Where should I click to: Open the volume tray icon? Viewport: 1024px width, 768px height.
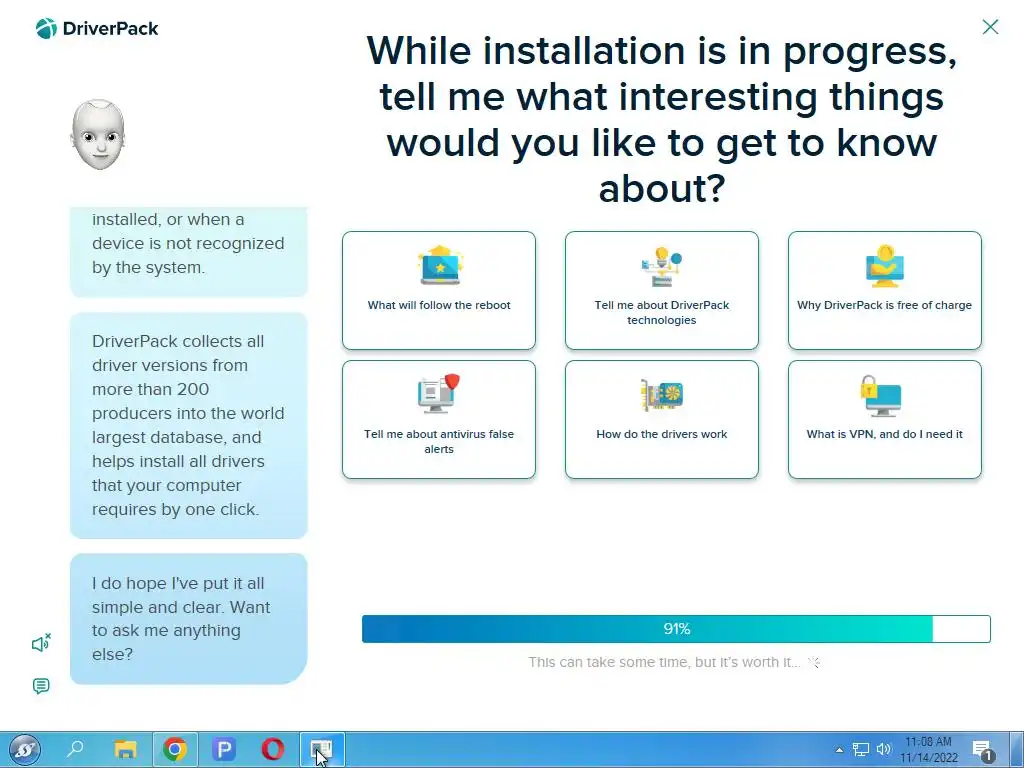(884, 750)
